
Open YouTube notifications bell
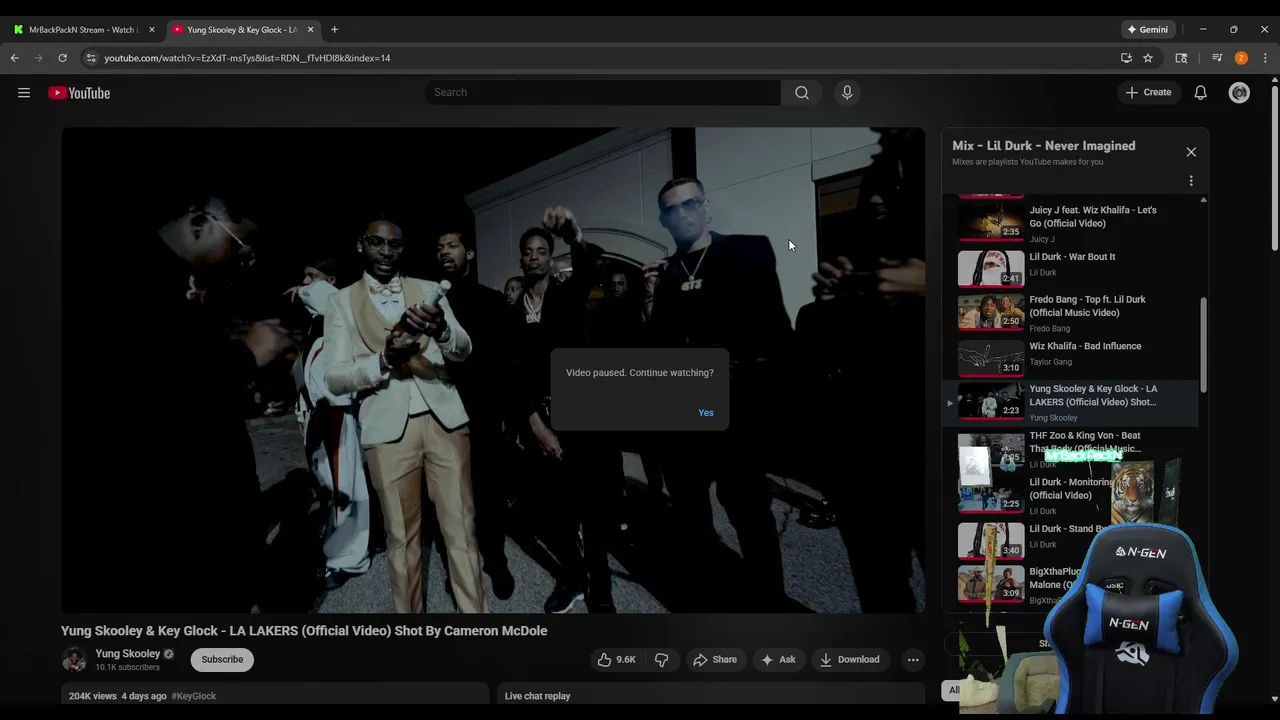tap(1200, 93)
